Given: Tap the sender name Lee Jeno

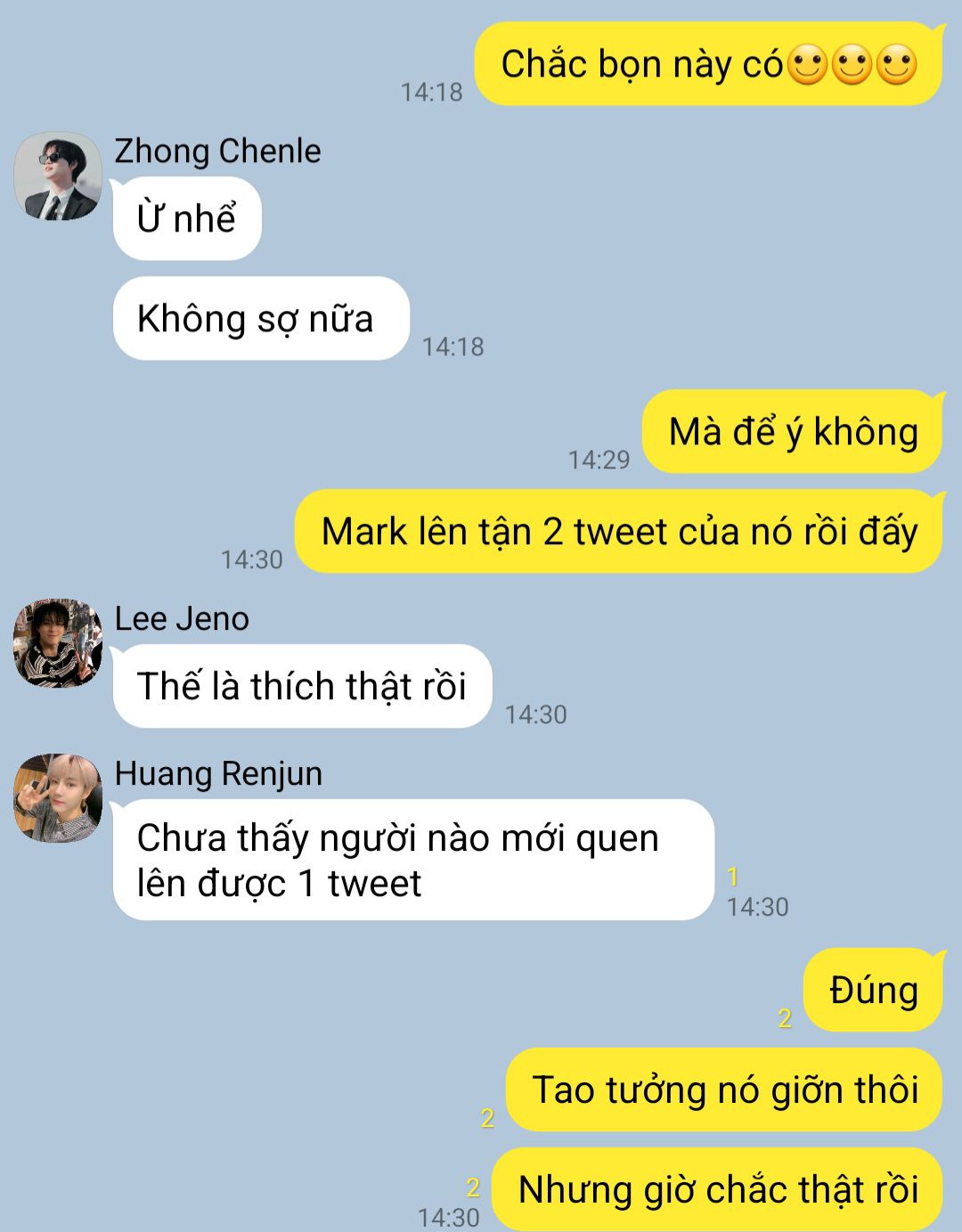Looking at the screenshot, I should tap(182, 618).
